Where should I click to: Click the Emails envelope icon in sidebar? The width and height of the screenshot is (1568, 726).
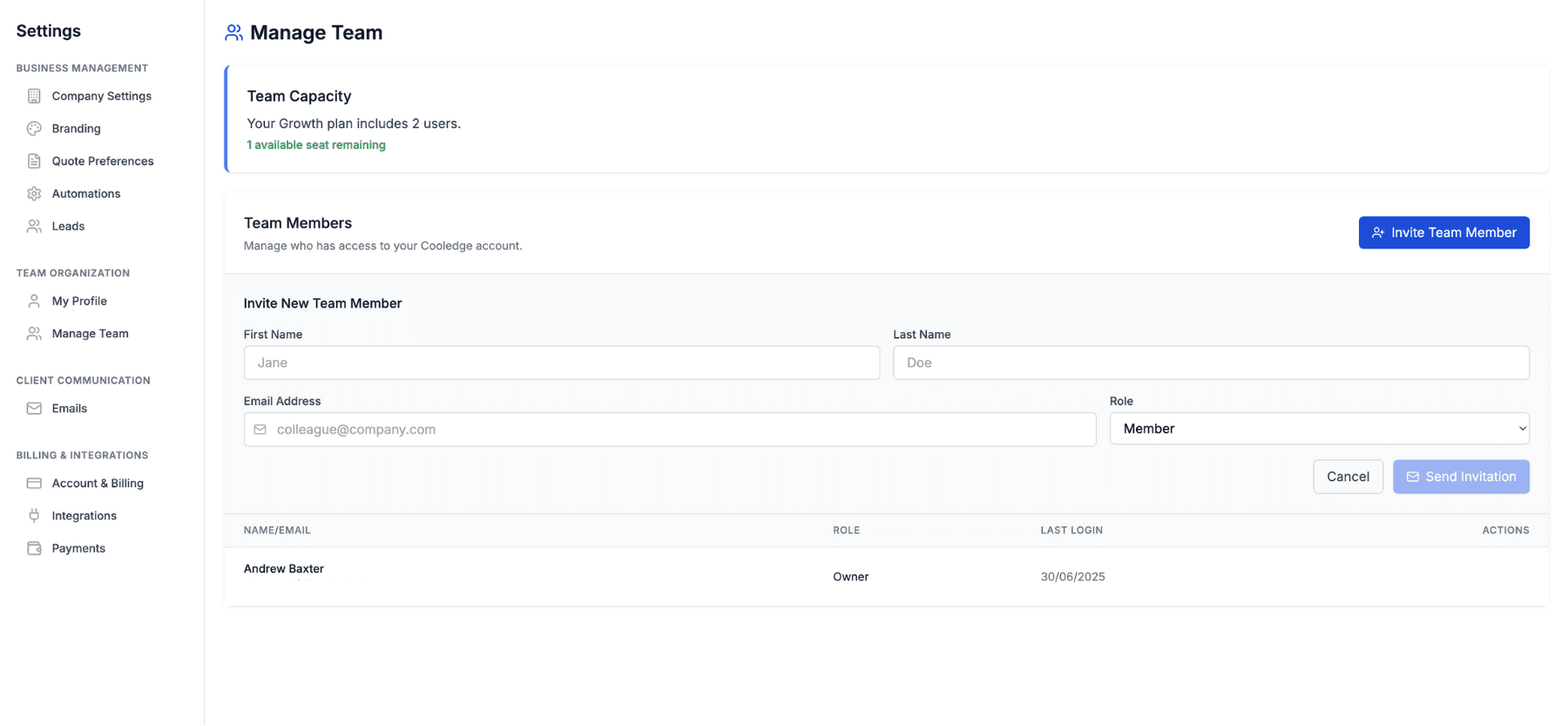coord(34,409)
